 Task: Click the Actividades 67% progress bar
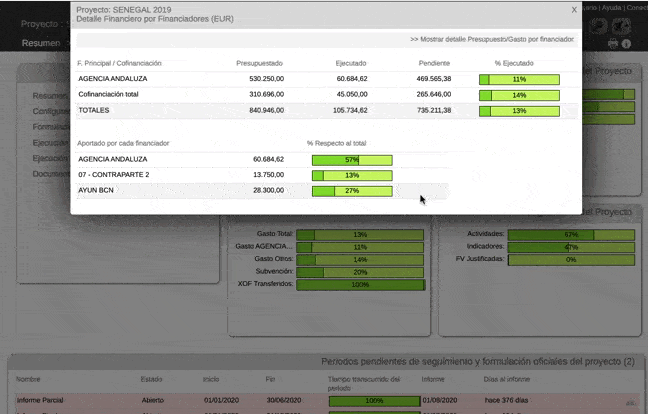point(570,234)
